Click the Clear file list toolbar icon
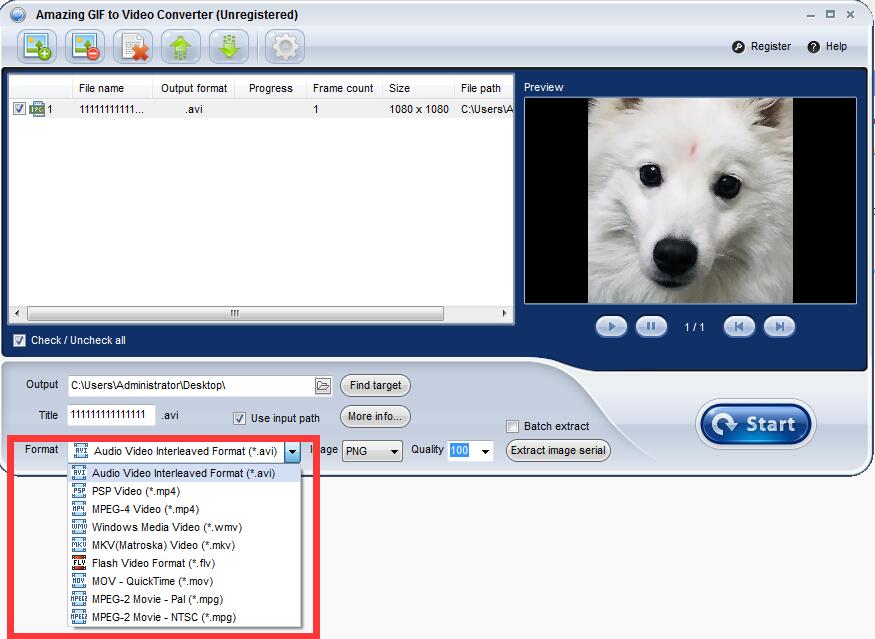The height and width of the screenshot is (639, 875). pos(133,46)
